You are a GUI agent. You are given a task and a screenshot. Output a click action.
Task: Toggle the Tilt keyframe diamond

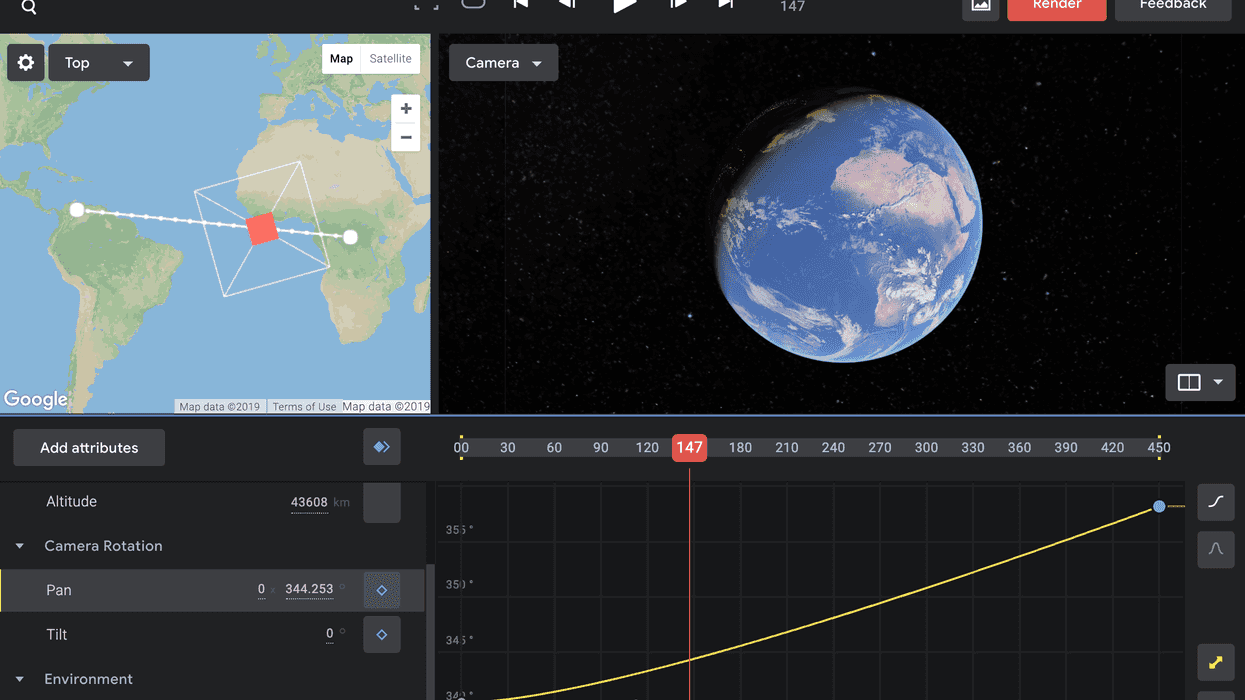(382, 634)
